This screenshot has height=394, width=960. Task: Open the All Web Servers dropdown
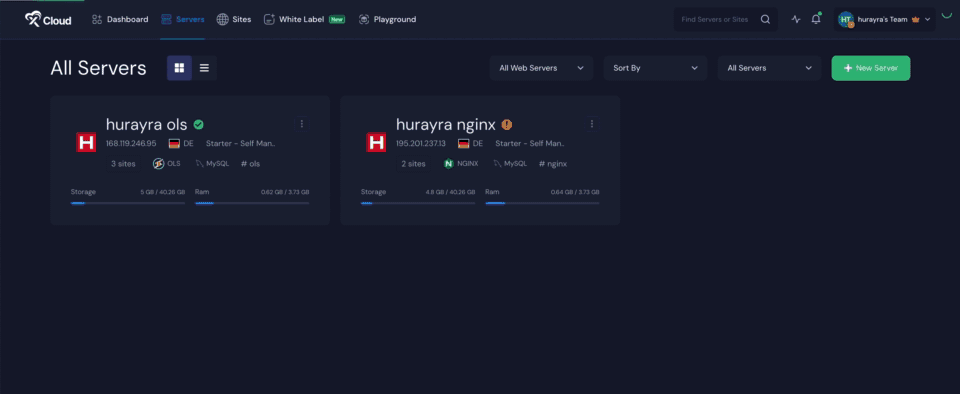541,68
